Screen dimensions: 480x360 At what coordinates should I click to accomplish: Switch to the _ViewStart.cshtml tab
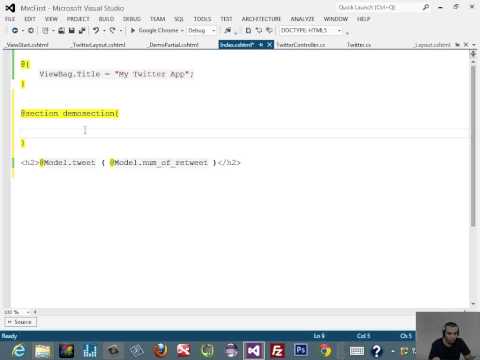(x=27, y=45)
